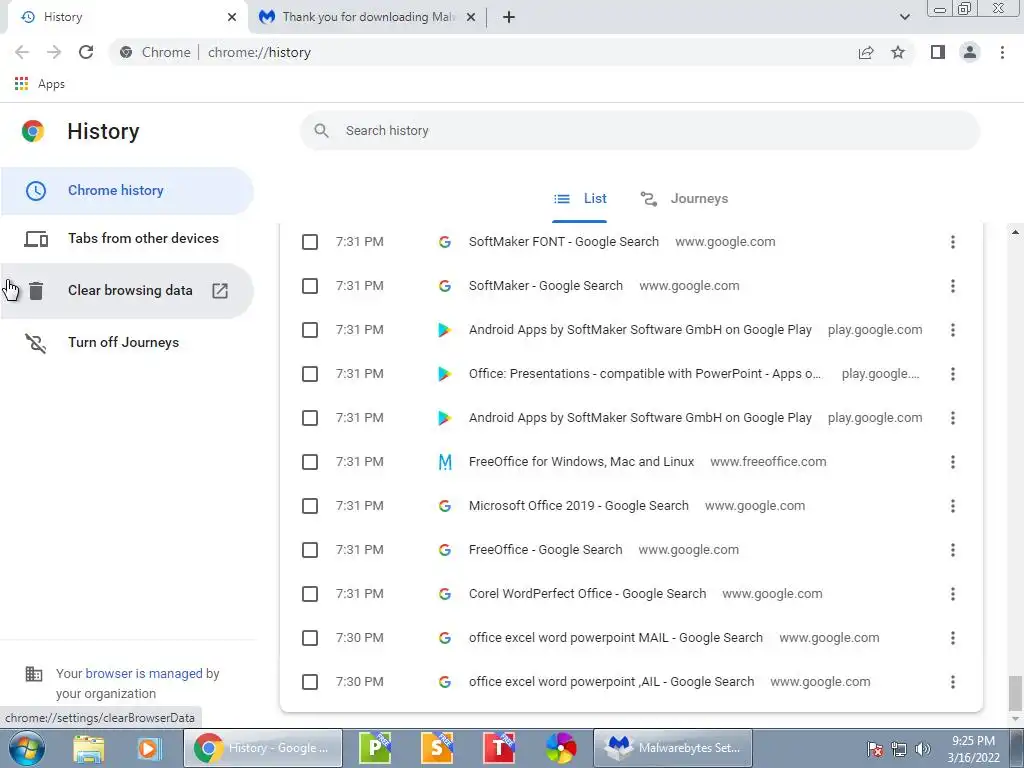
Task: Open the browser is managed link
Action: pos(144,674)
